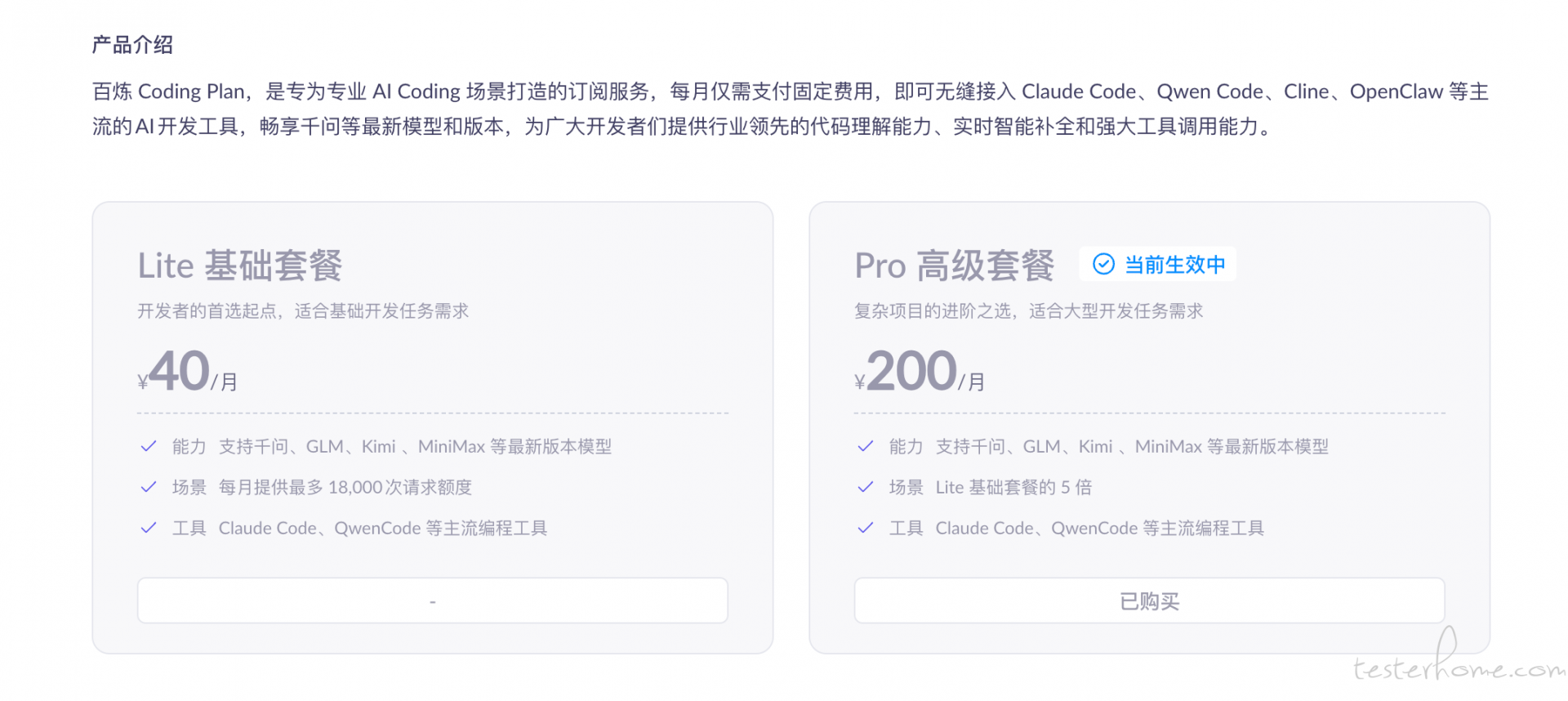
Task: Click the circled check icon before 当前生效中
Action: 1103,264
